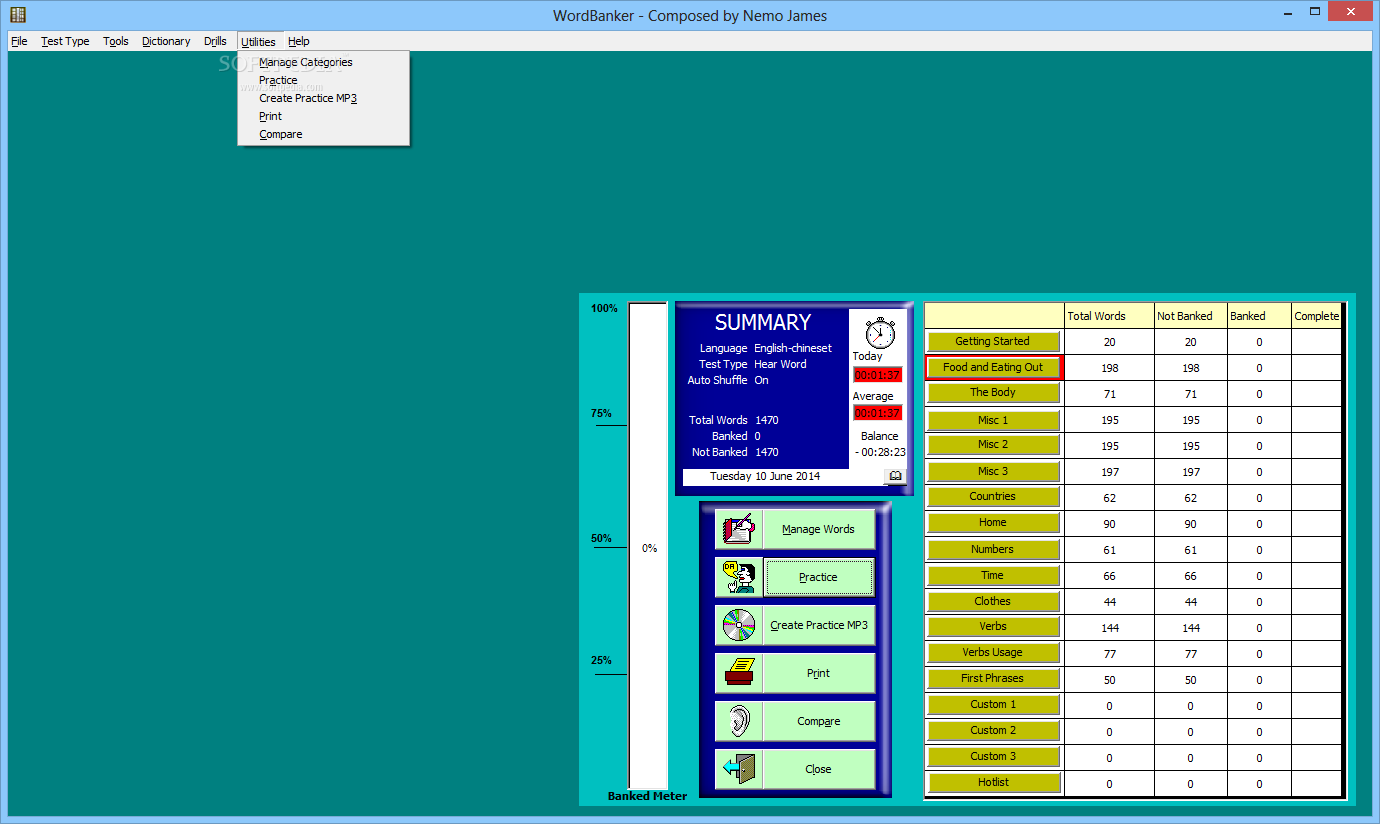Choose Print in the Utilities dropdown menu
The image size is (1380, 824).
tap(323, 116)
